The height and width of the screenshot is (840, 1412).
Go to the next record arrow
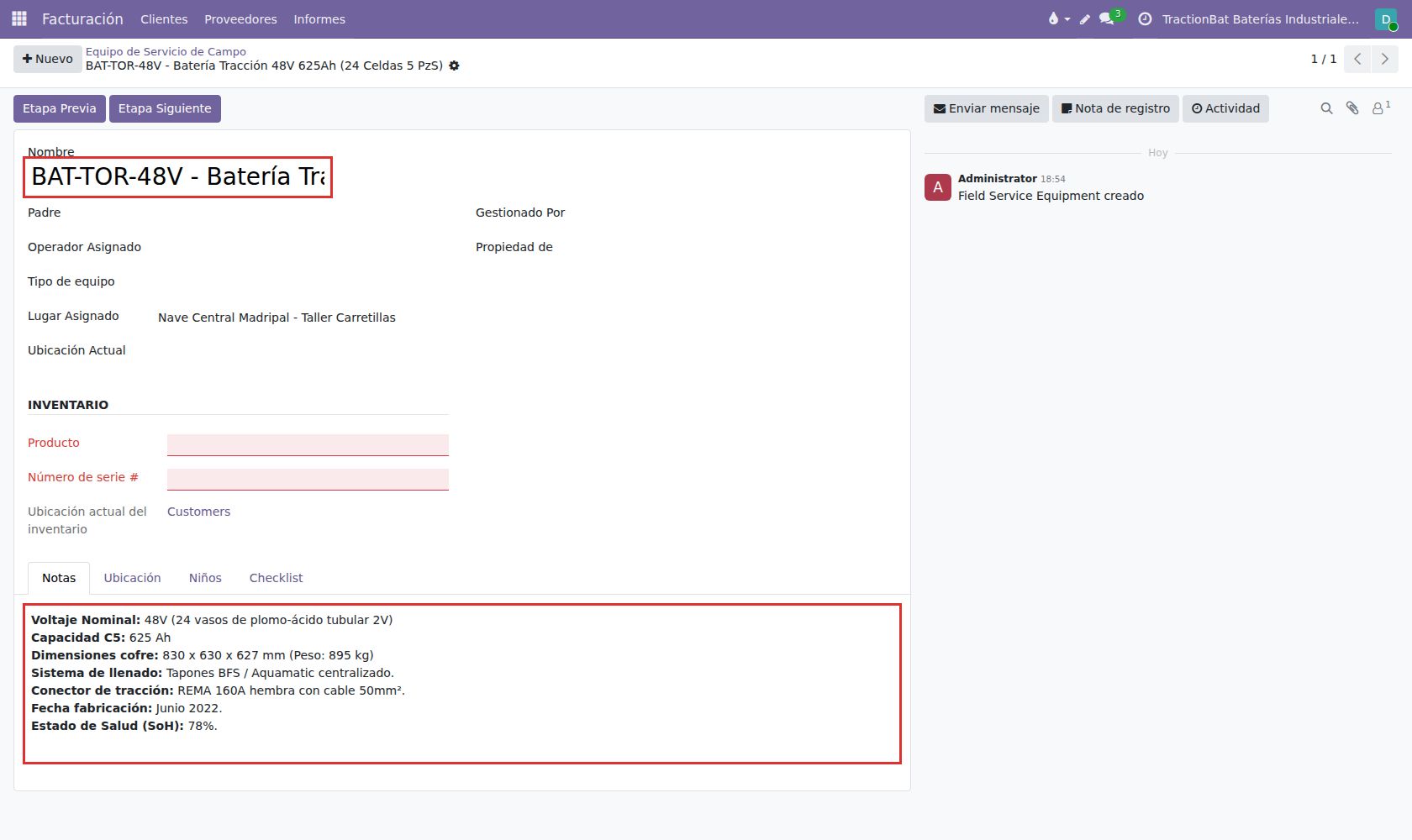coord(1385,59)
